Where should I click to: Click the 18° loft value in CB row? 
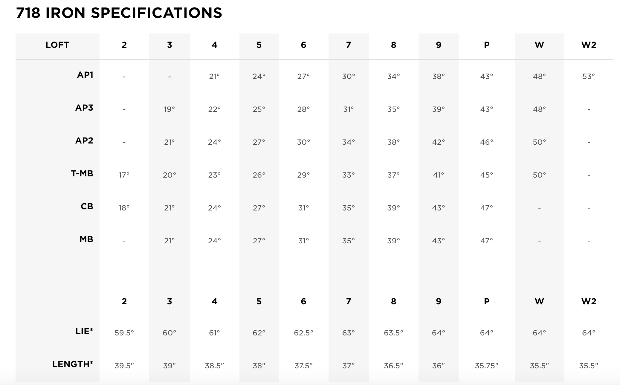[124, 208]
